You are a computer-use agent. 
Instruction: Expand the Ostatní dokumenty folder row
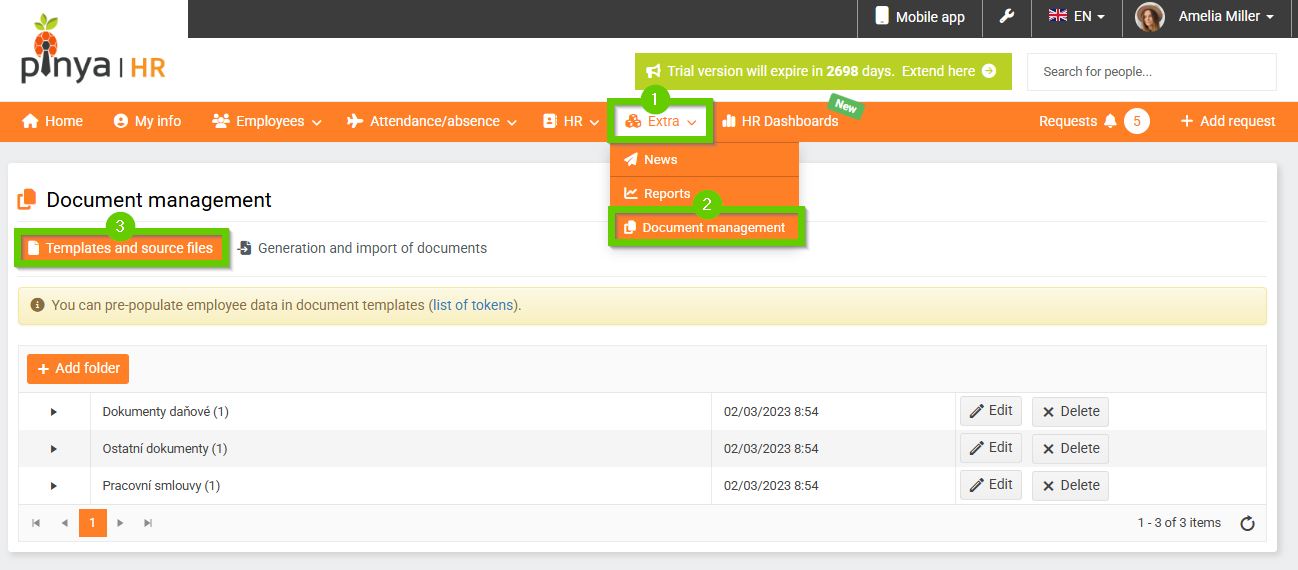coord(54,449)
